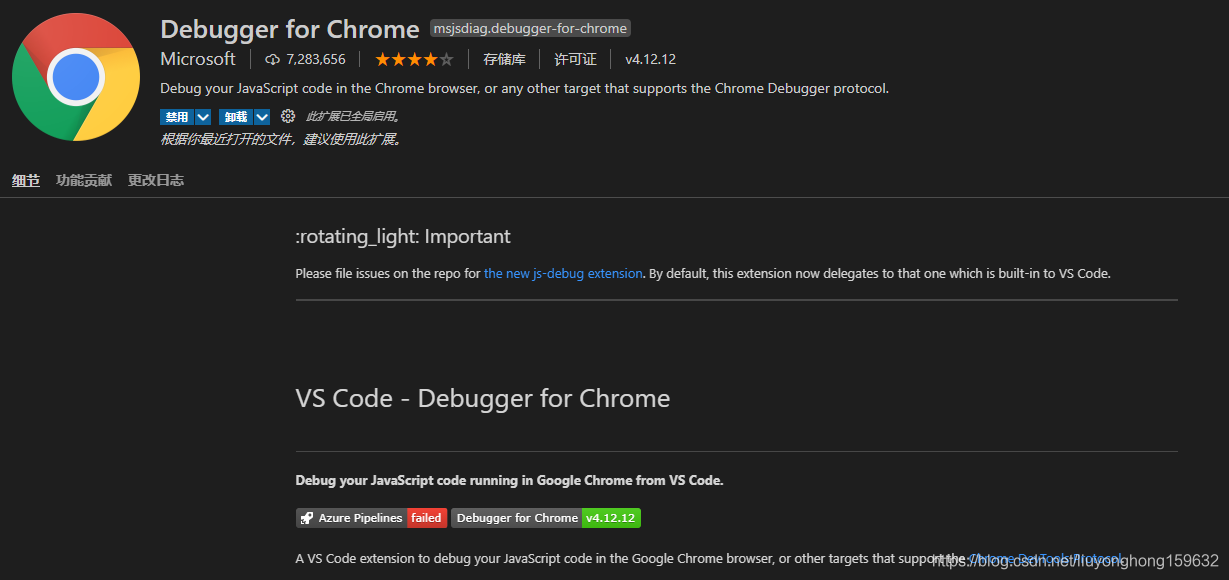Click the VS Code - Debugger for Chrome heading
Viewport: 1229px width, 580px height.
[483, 398]
